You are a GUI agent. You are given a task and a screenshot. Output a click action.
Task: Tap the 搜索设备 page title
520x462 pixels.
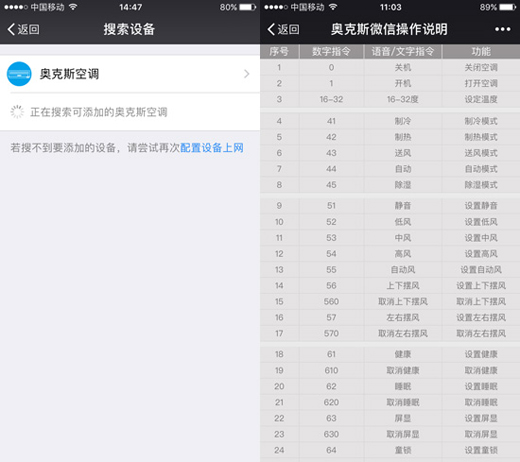(x=129, y=29)
